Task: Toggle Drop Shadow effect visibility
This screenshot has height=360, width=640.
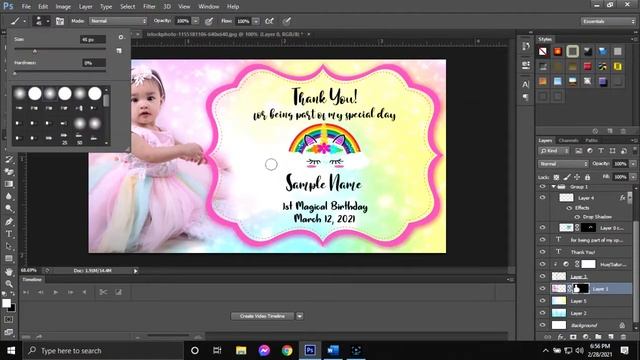Action: [x=577, y=217]
